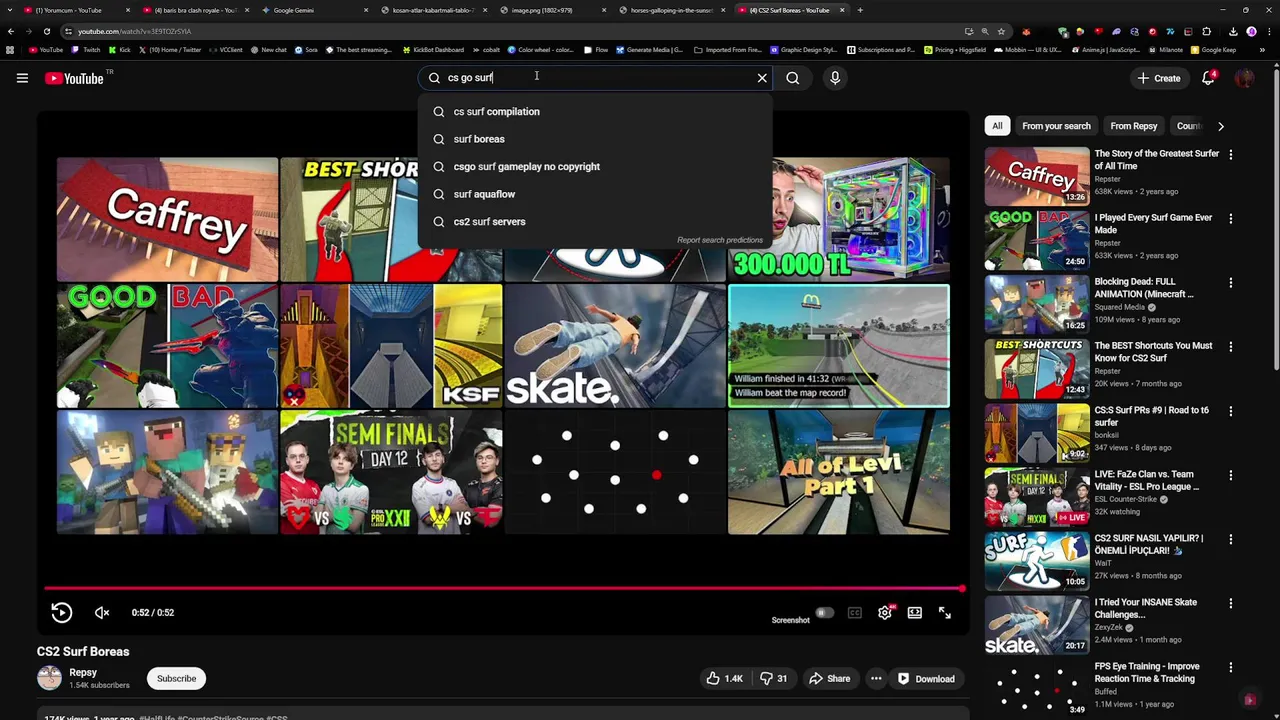The image size is (1280, 720).
Task: Dislike the video (31)
Action: pyautogui.click(x=773, y=679)
